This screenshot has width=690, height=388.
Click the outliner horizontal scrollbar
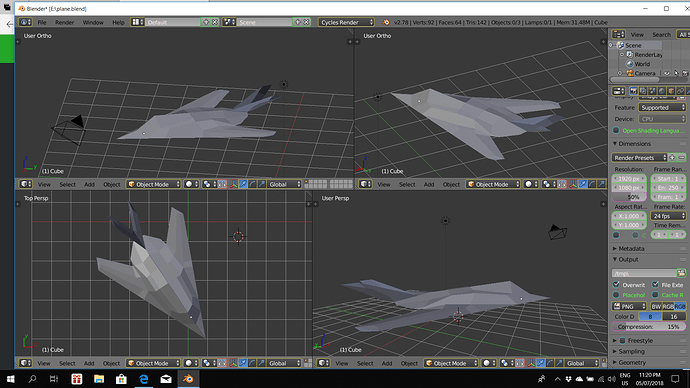(634, 80)
